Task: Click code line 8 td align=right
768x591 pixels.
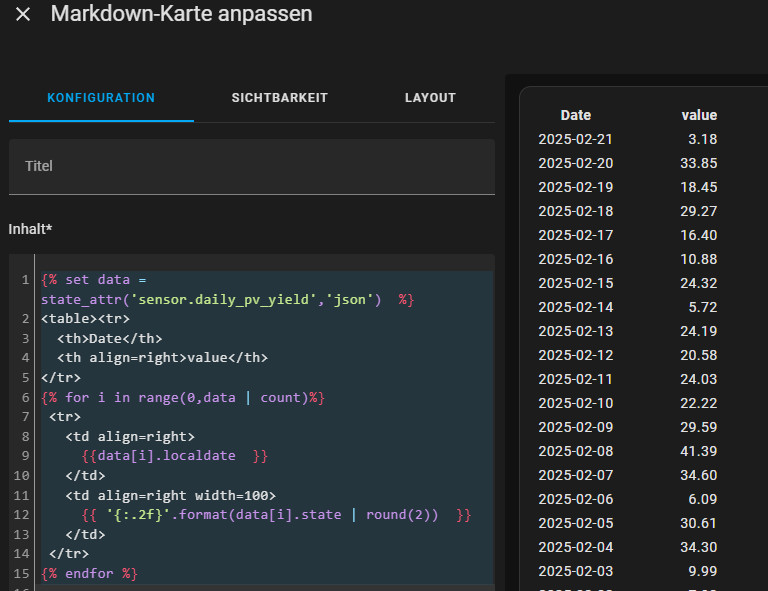Action: pyautogui.click(x=130, y=436)
